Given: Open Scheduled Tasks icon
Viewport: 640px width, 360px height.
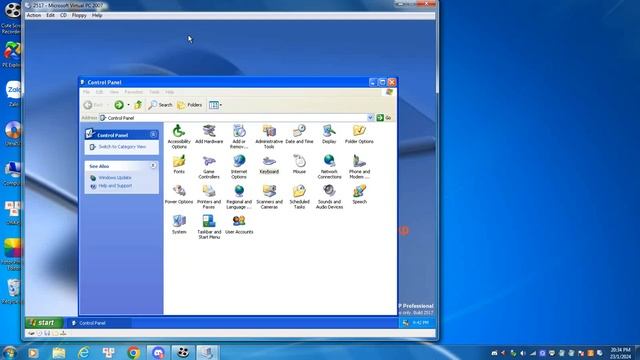Looking at the screenshot, I should click(299, 197).
